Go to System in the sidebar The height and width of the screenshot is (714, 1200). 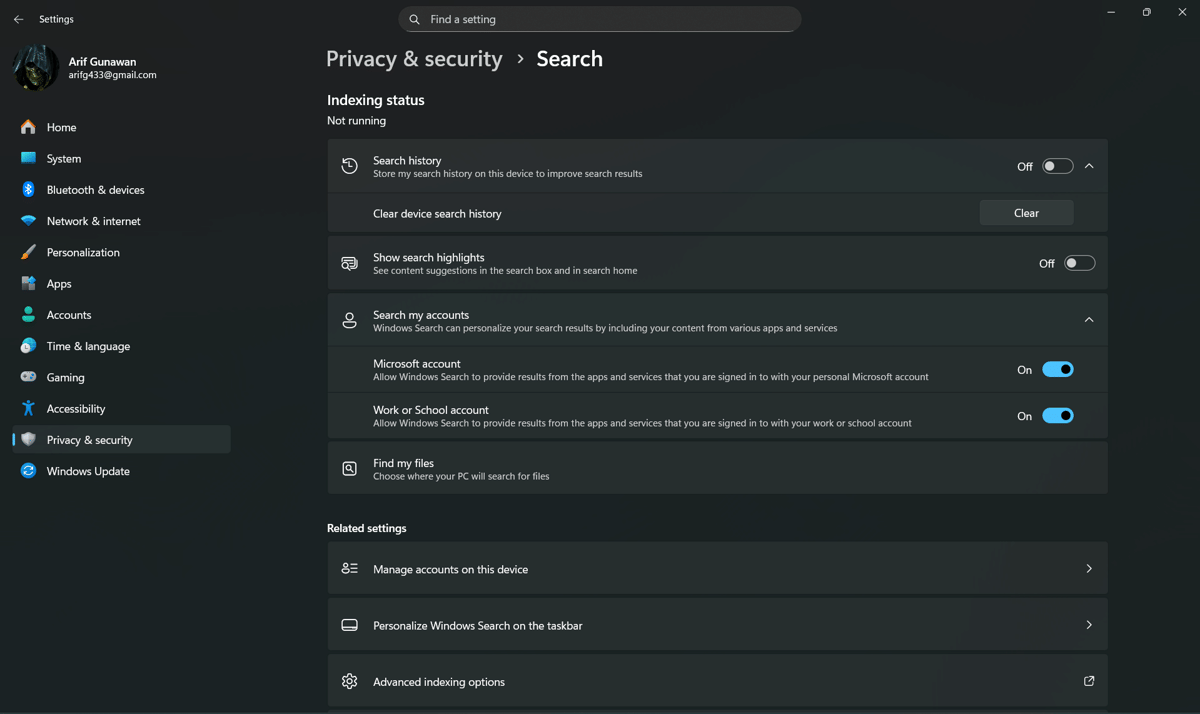point(64,159)
